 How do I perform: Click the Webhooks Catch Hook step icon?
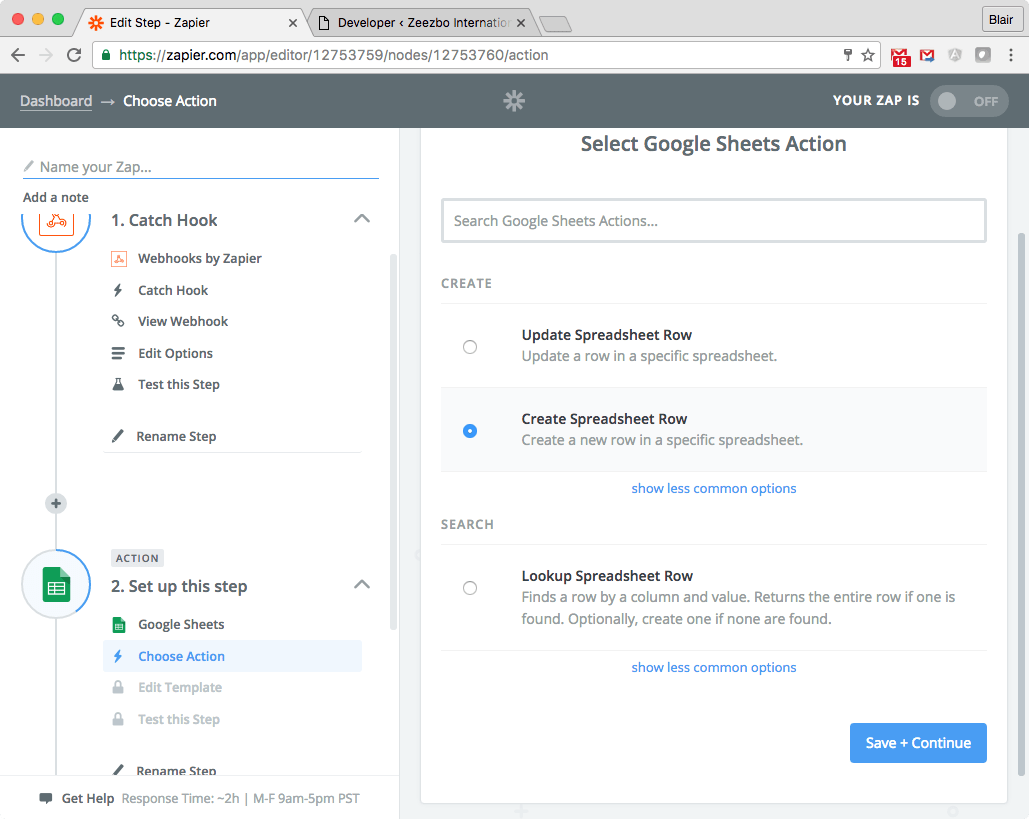pyautogui.click(x=56, y=226)
